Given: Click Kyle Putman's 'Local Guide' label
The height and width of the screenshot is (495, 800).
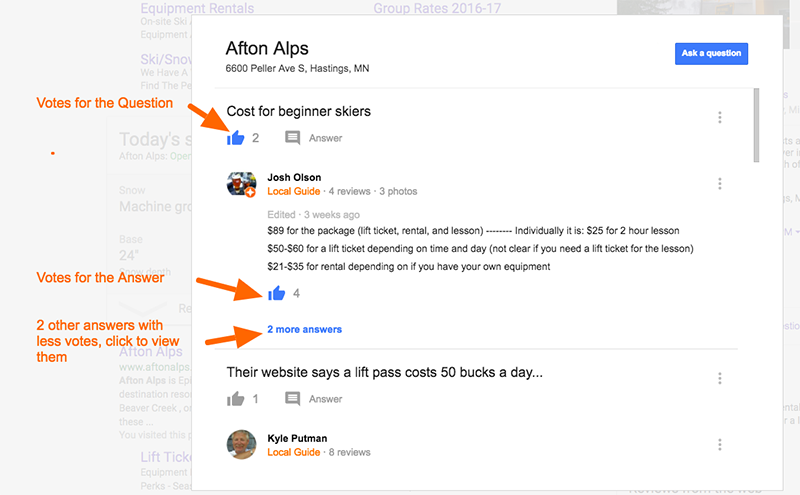Looking at the screenshot, I should click(294, 452).
